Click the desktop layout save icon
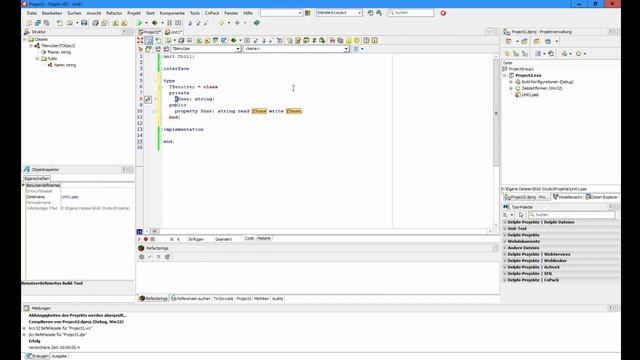Screen dimensions: 640x360 [370, 13]
